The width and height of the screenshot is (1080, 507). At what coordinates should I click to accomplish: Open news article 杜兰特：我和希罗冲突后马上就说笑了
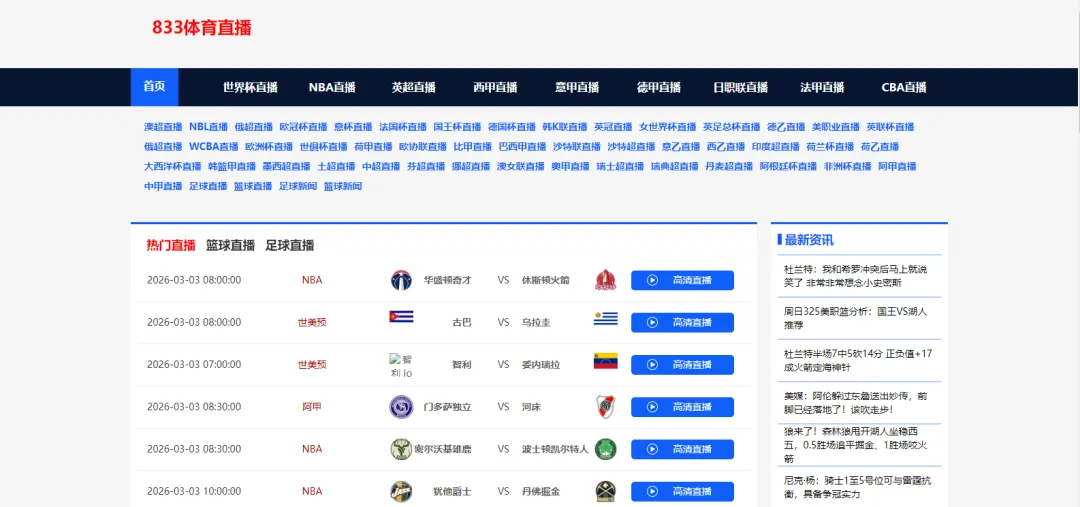[x=855, y=276]
